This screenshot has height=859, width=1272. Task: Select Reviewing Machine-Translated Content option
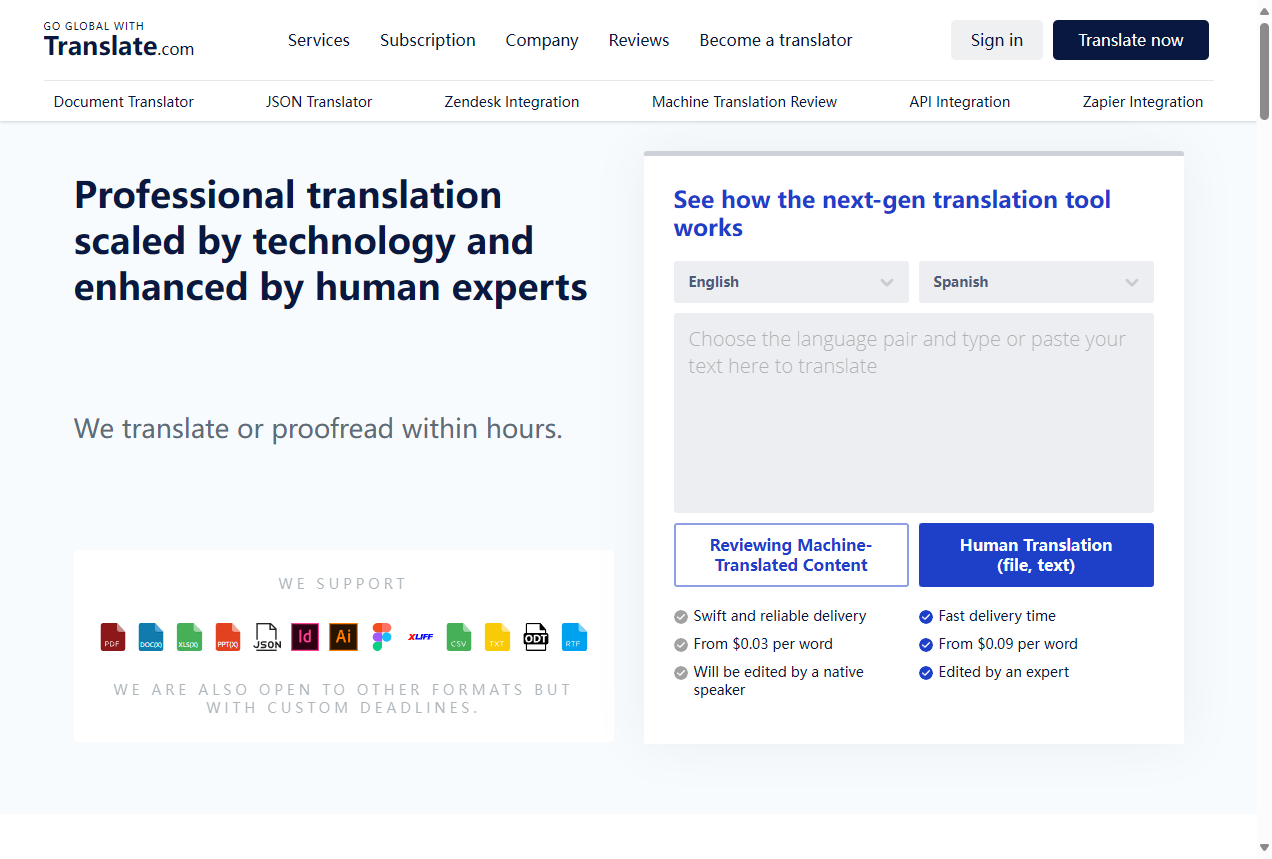click(791, 555)
